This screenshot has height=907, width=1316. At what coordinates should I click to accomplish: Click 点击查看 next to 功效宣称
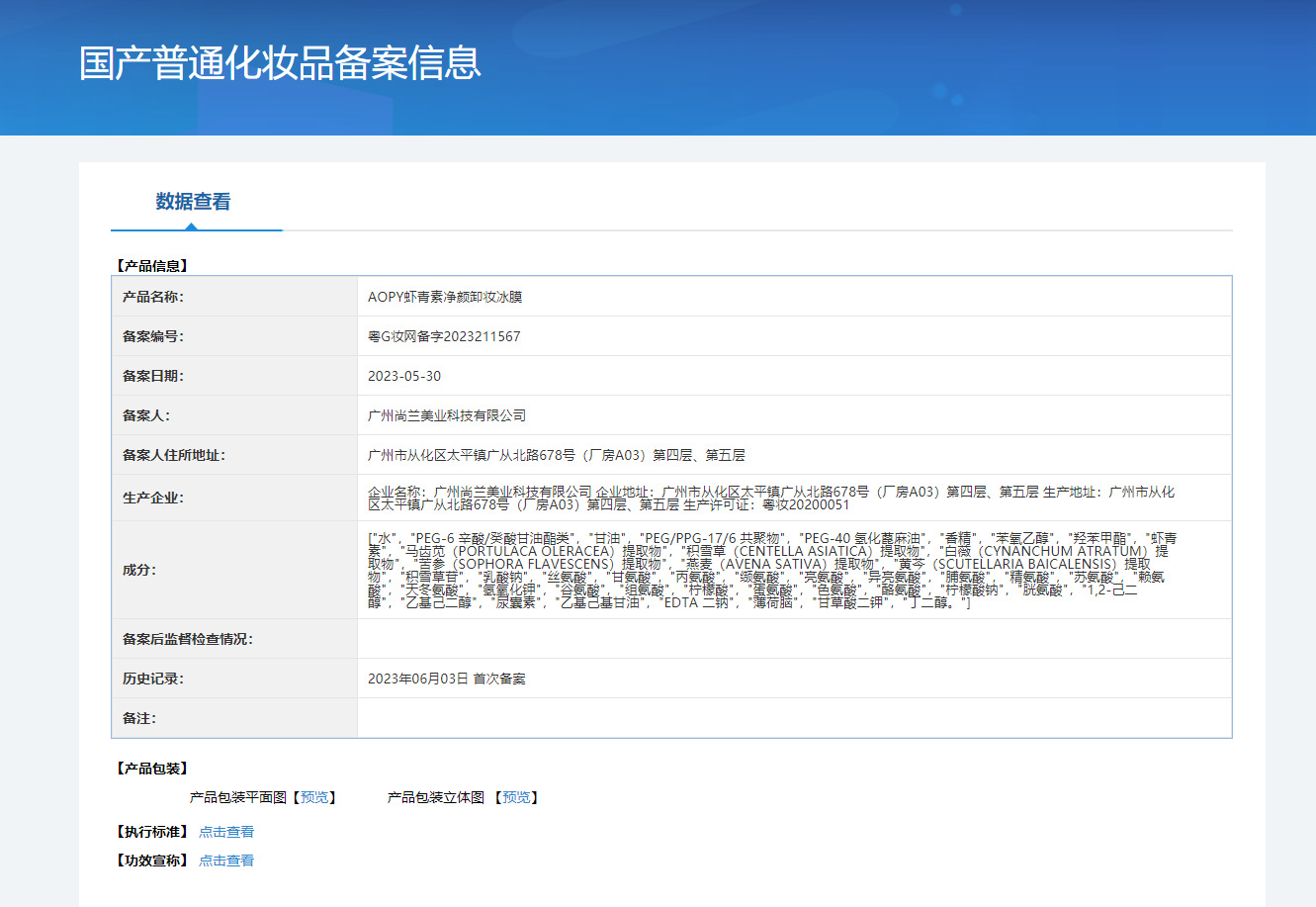pos(226,861)
